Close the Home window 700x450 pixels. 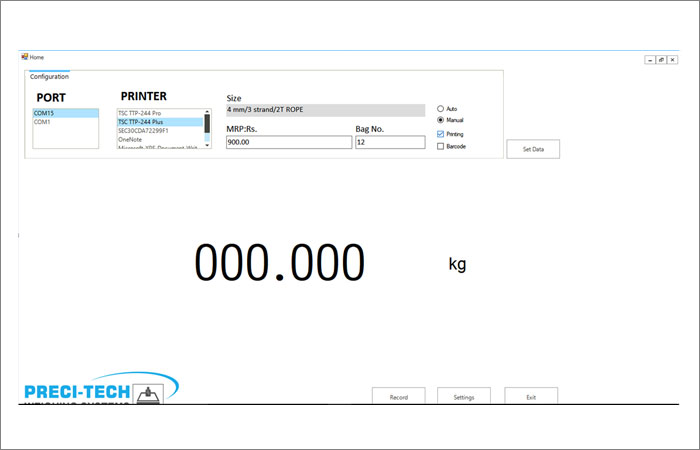pos(672,60)
